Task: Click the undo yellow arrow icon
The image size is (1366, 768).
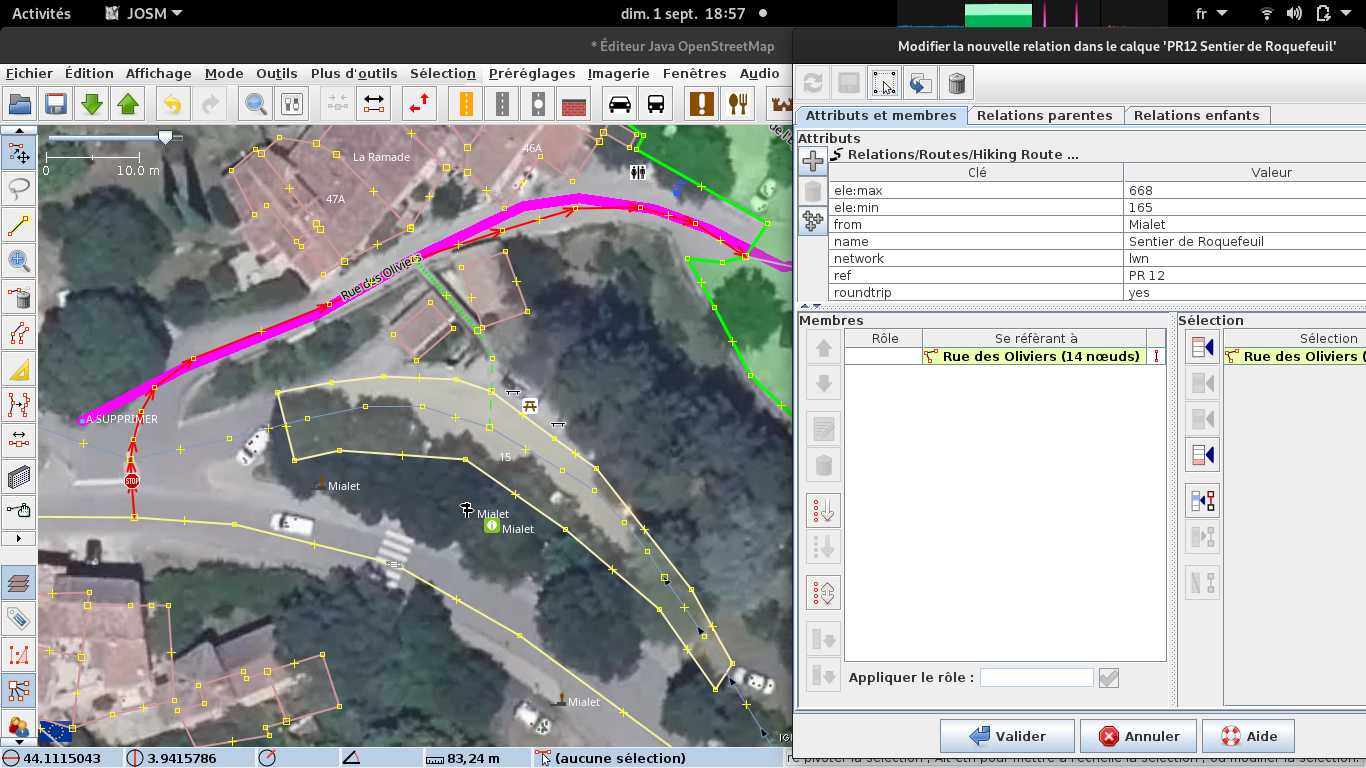Action: [173, 104]
